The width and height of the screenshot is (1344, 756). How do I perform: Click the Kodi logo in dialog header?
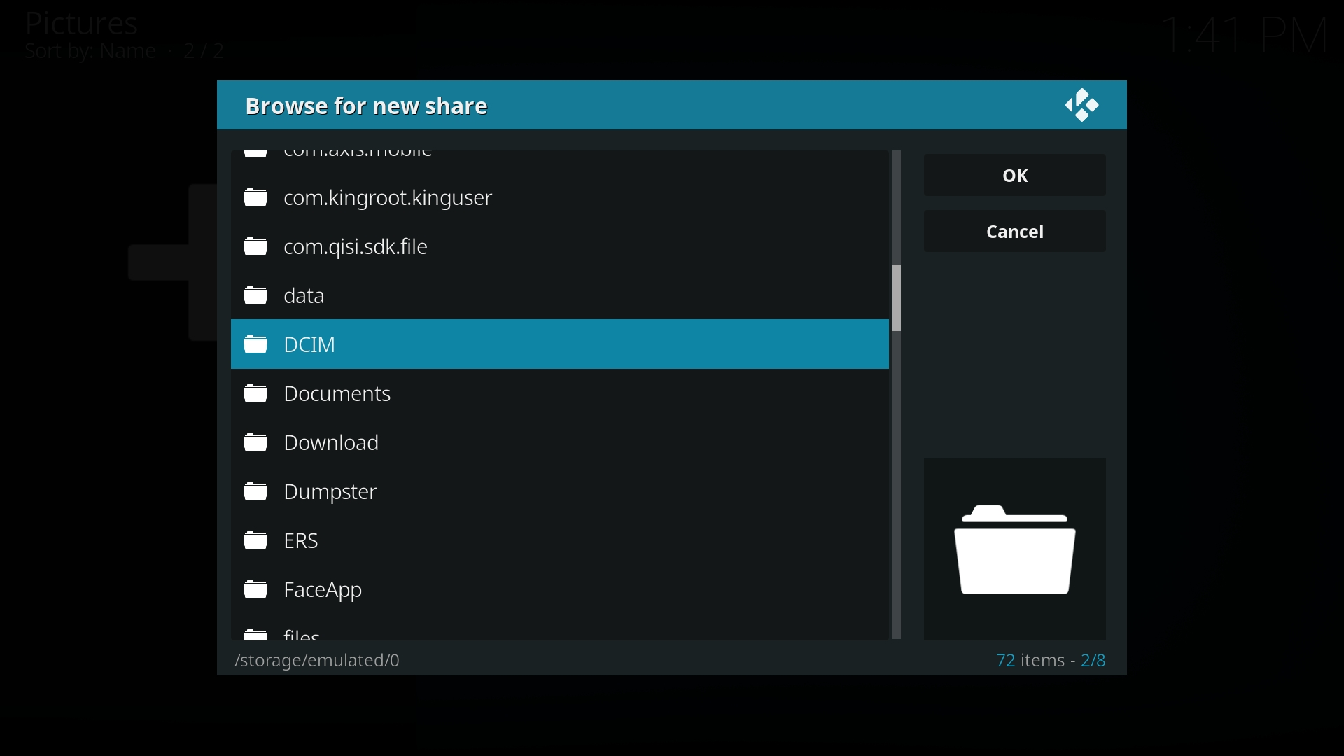(1081, 105)
